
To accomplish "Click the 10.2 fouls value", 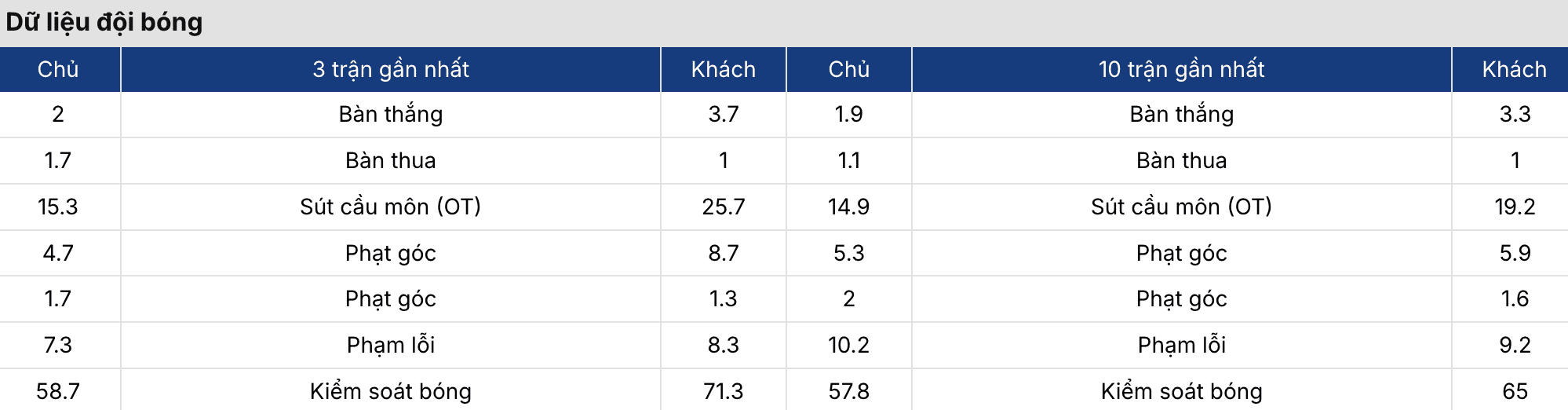I will click(x=848, y=345).
